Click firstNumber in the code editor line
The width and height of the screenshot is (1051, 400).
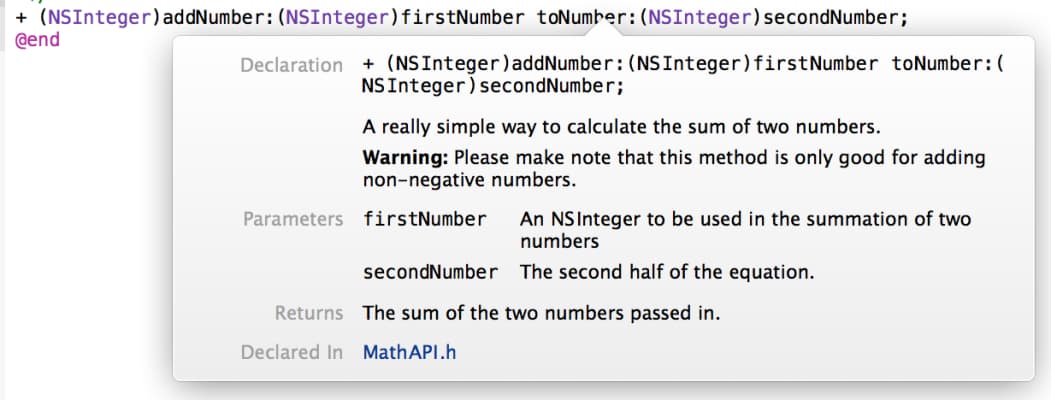click(x=461, y=17)
